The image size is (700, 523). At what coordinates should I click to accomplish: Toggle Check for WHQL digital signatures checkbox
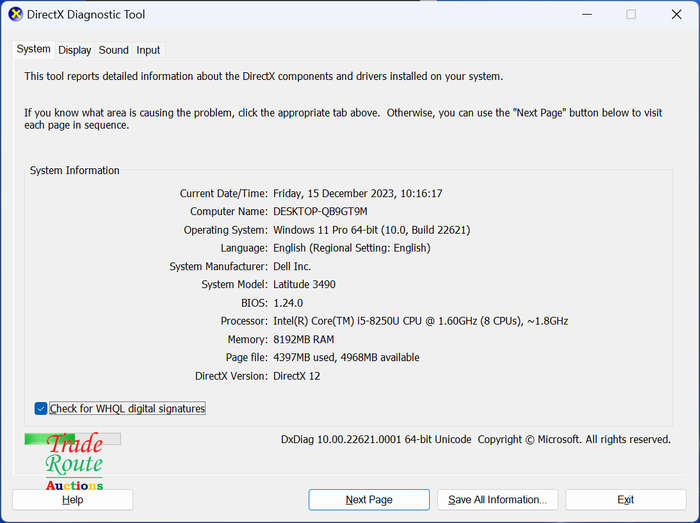[41, 408]
